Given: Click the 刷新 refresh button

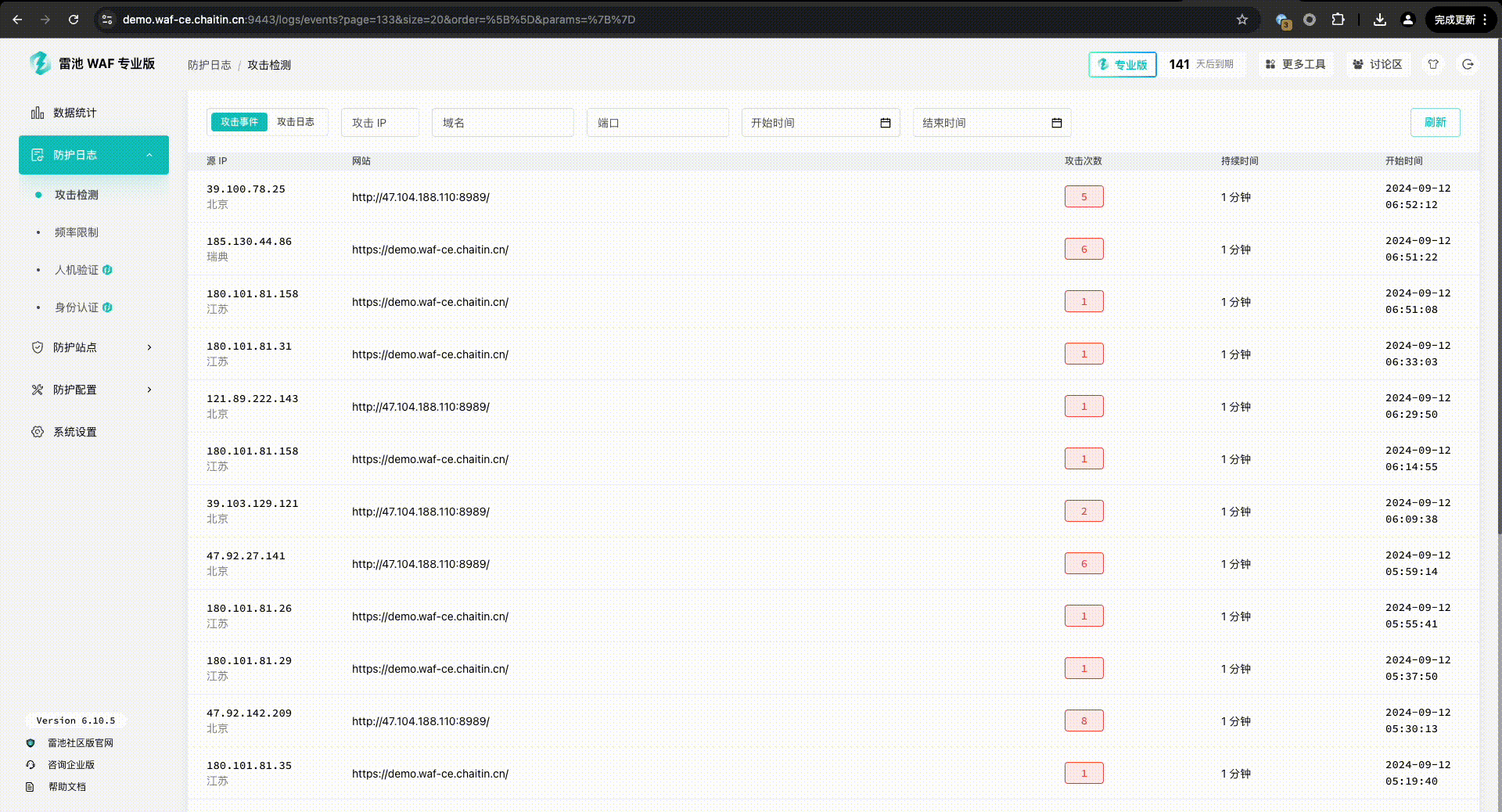Looking at the screenshot, I should [x=1435, y=122].
